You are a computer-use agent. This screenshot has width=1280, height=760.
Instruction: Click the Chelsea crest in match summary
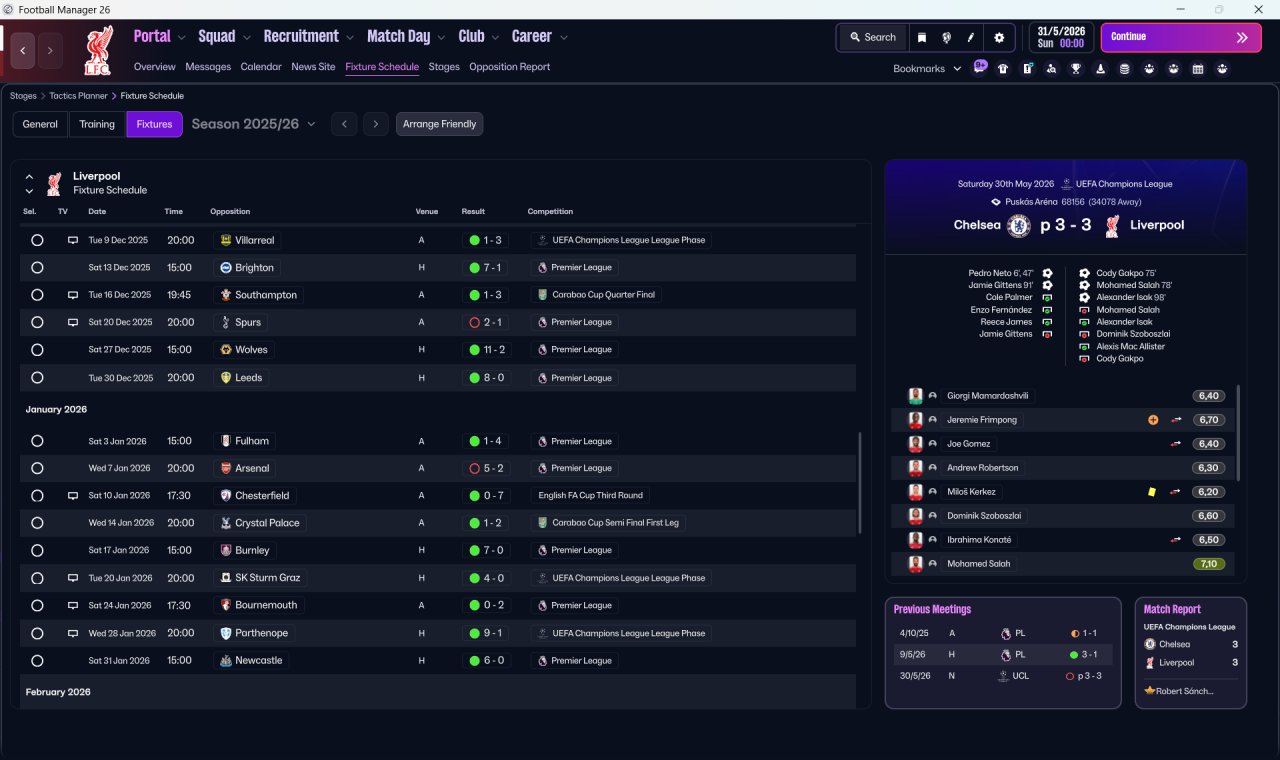coord(1019,225)
